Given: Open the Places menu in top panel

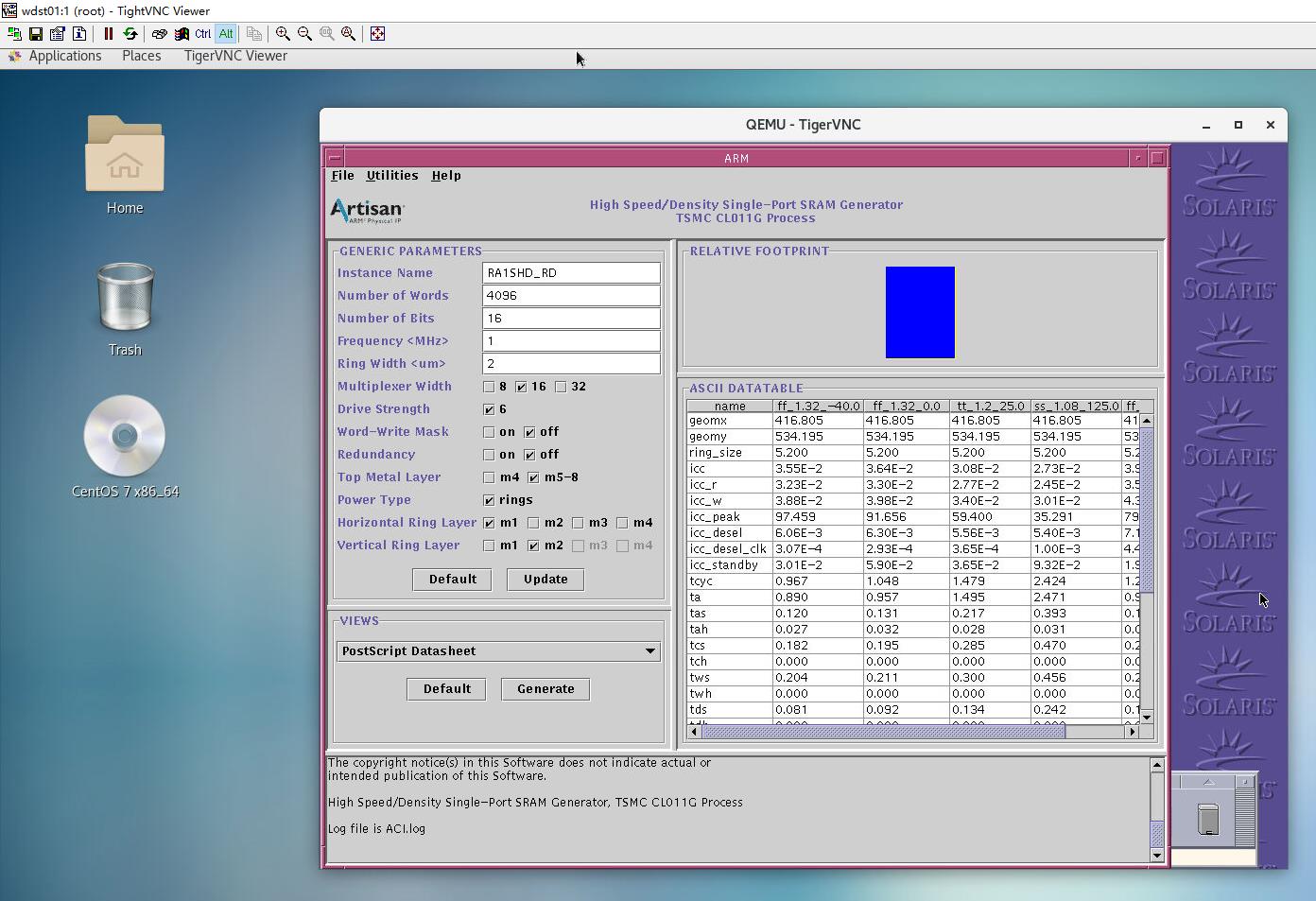Looking at the screenshot, I should [141, 56].
